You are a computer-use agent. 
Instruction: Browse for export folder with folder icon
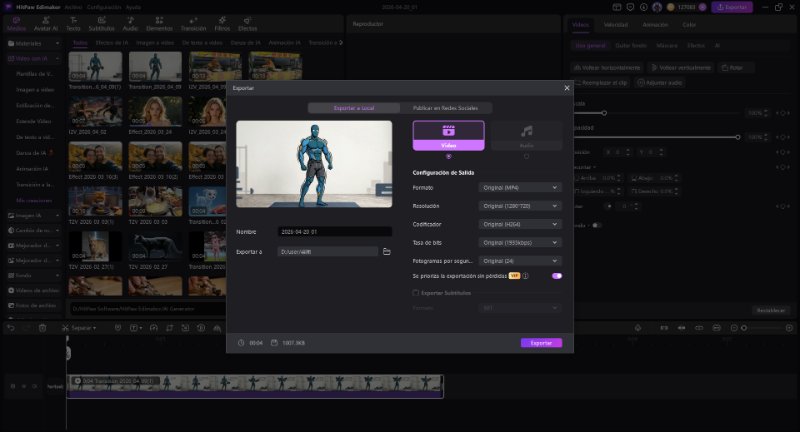click(x=387, y=251)
